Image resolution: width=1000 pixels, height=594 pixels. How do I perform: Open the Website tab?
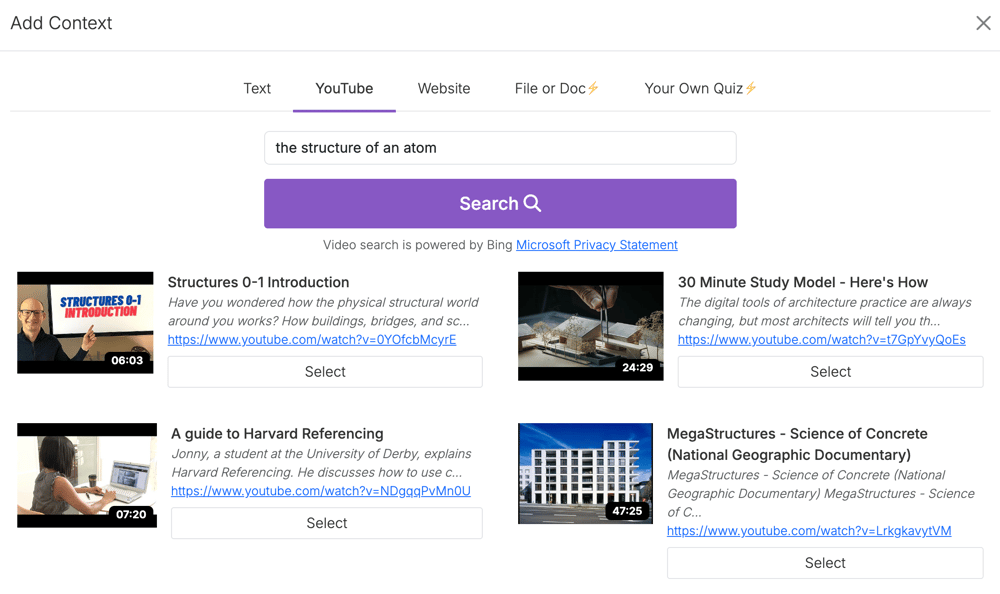point(443,88)
